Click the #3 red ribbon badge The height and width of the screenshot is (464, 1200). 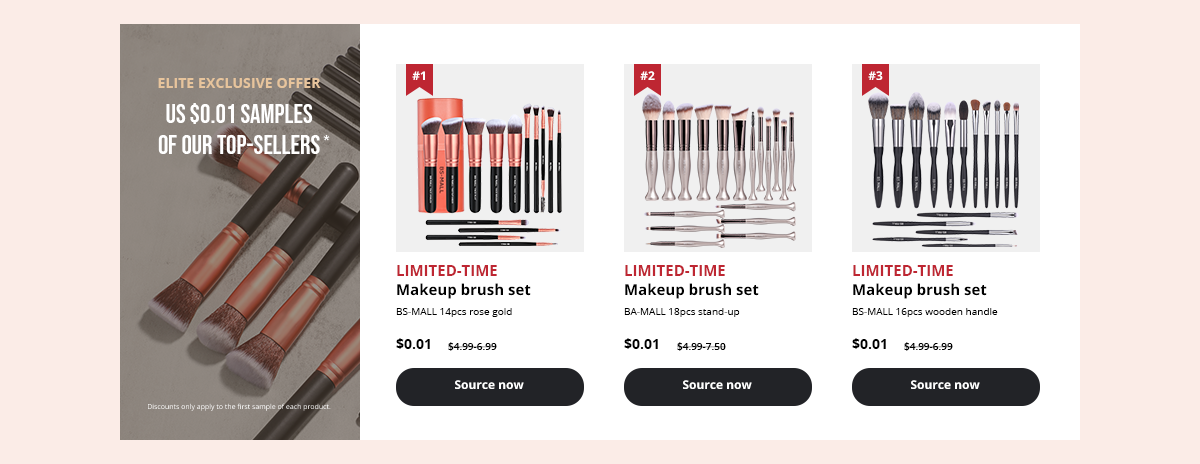coord(875,79)
